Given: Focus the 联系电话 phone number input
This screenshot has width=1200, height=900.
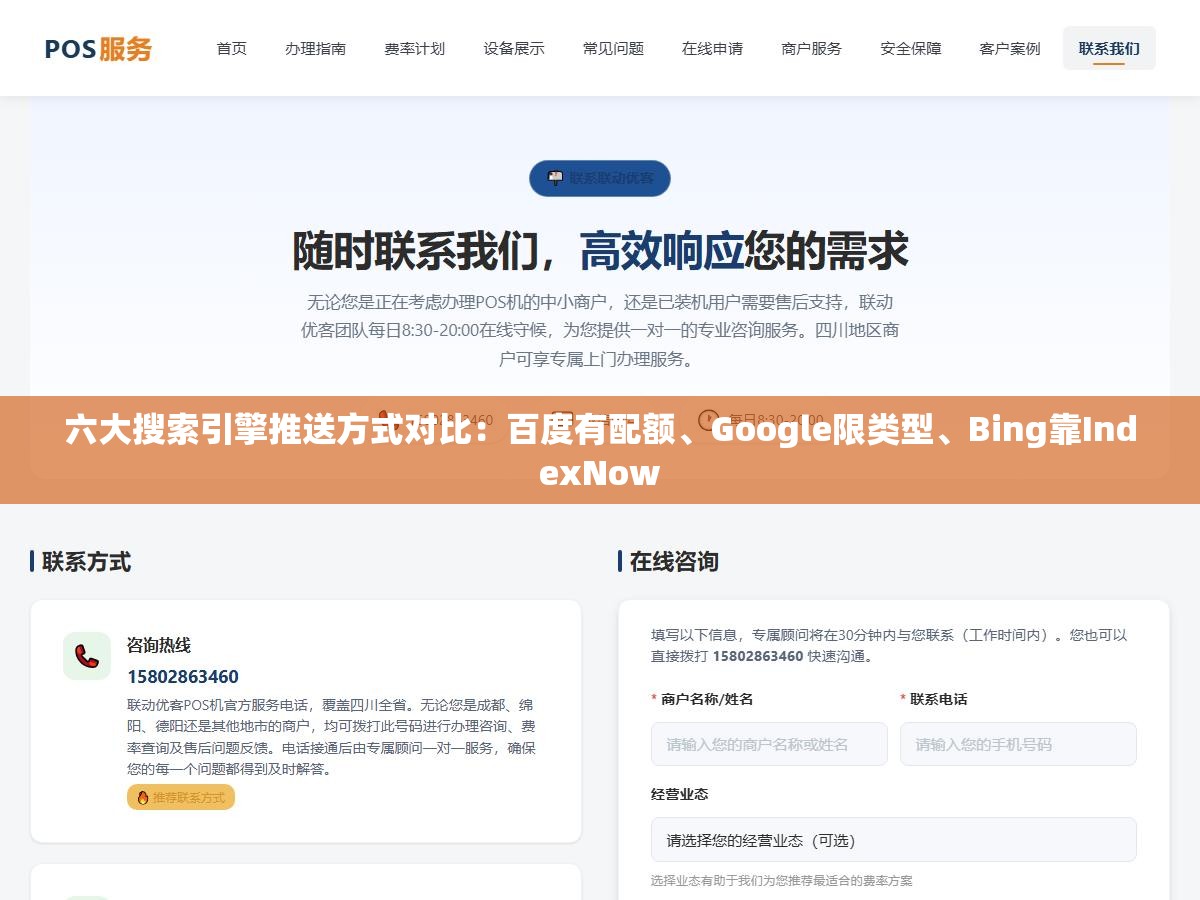Looking at the screenshot, I should pos(1018,744).
